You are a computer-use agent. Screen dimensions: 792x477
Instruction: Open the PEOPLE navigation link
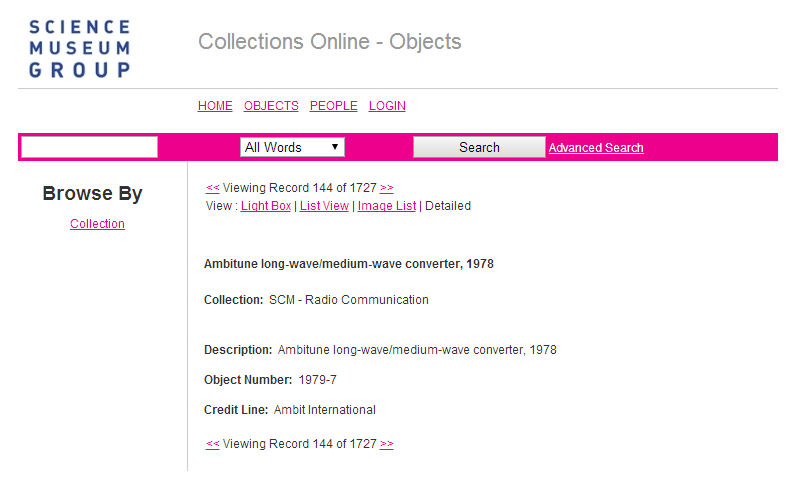[x=333, y=106]
